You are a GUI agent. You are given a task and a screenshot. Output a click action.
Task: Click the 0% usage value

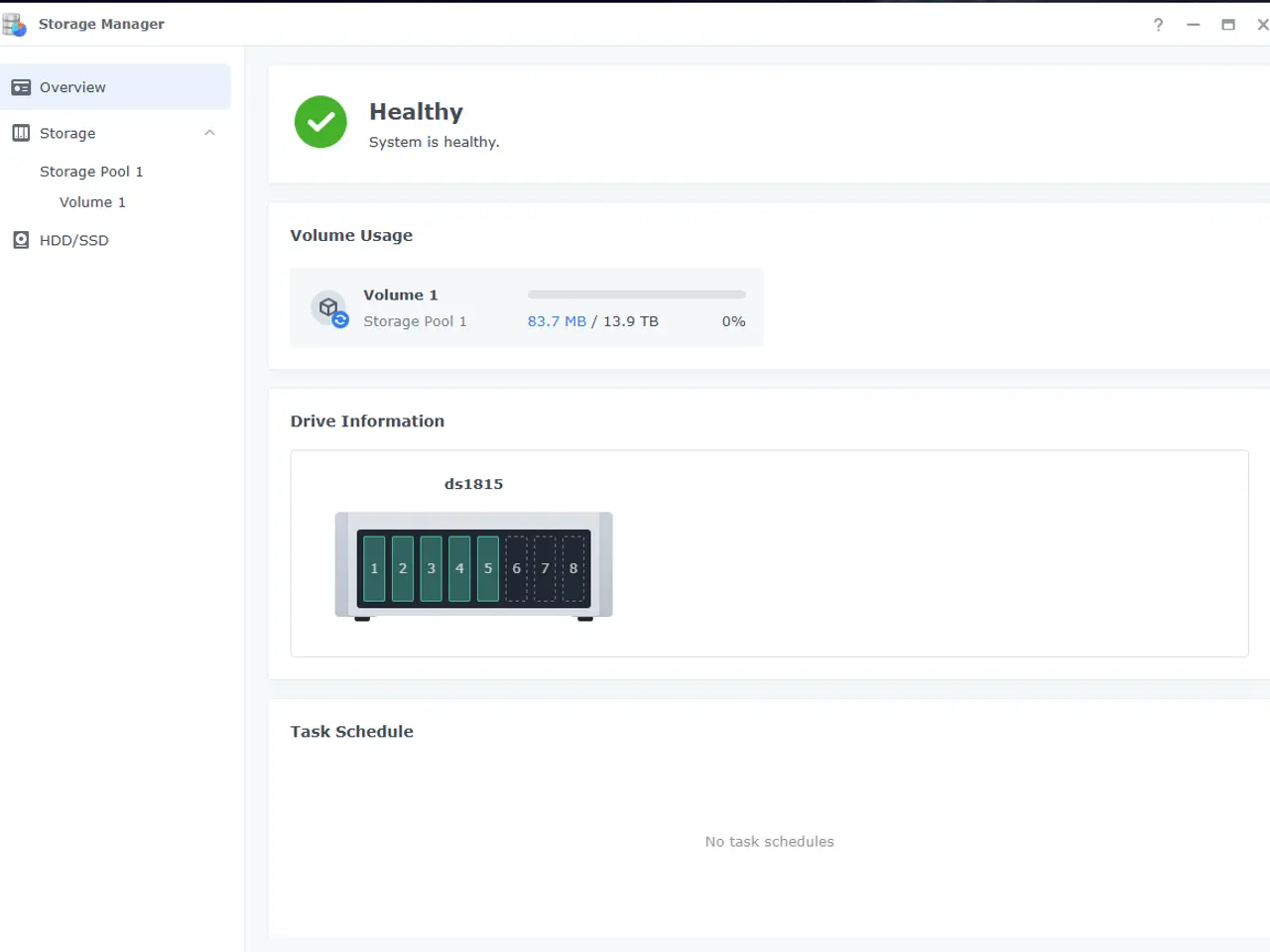[734, 321]
